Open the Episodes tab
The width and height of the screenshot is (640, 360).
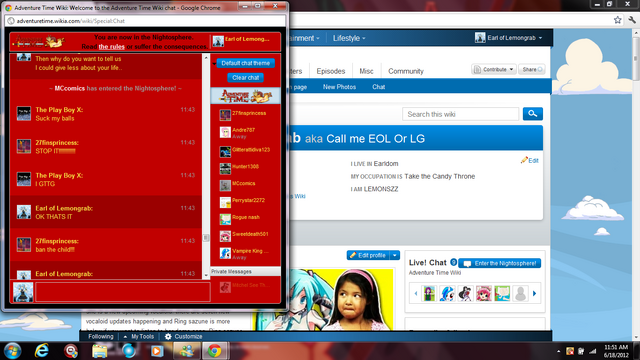tap(331, 71)
